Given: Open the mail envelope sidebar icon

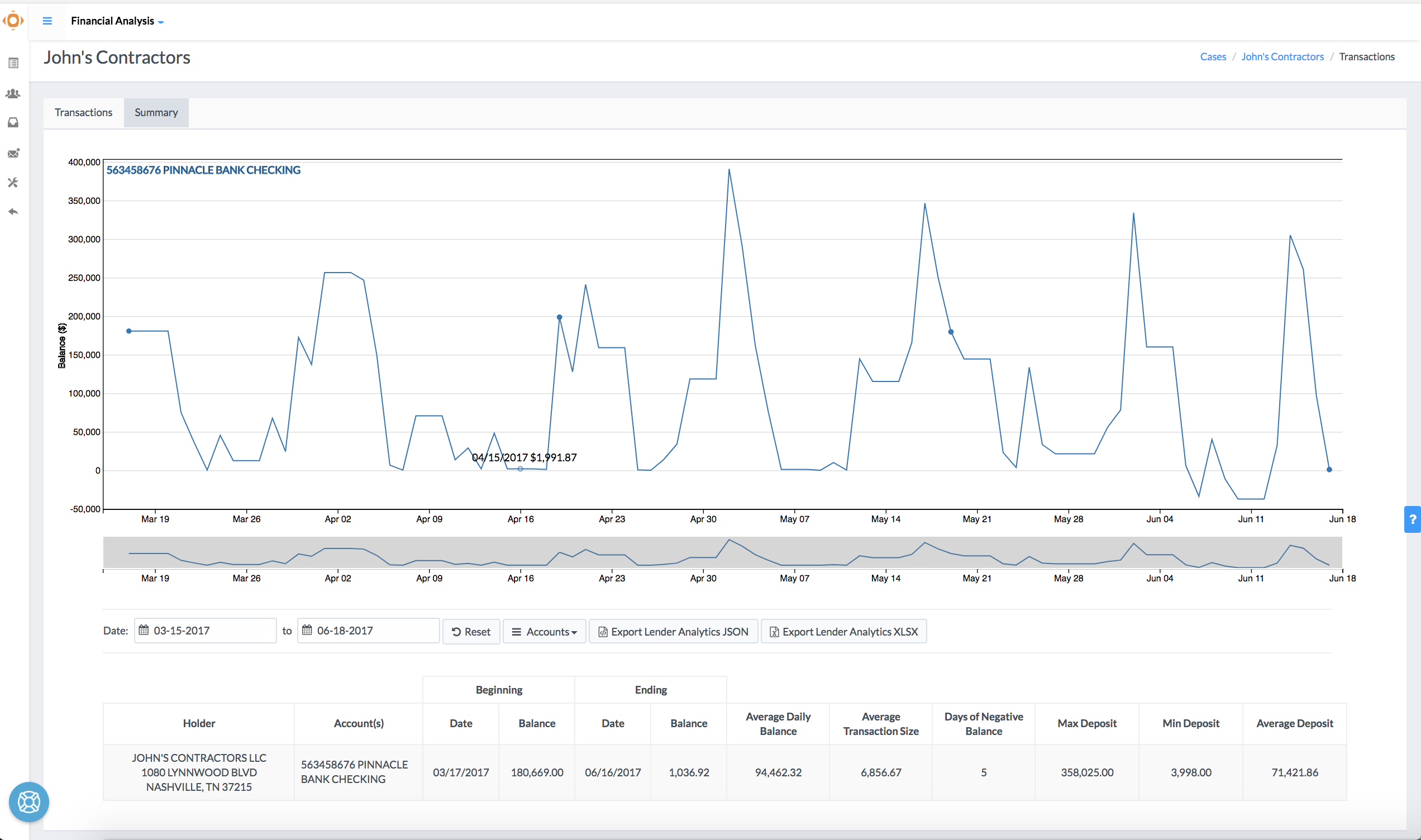Looking at the screenshot, I should click(x=13, y=153).
